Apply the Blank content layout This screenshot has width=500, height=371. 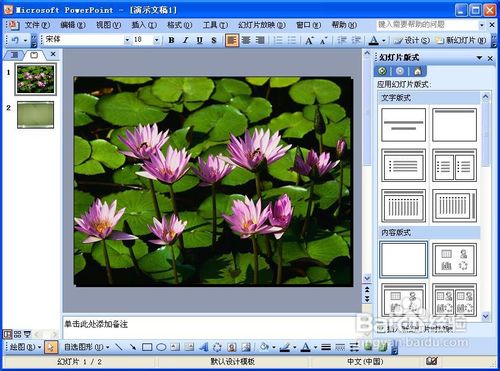pos(403,260)
